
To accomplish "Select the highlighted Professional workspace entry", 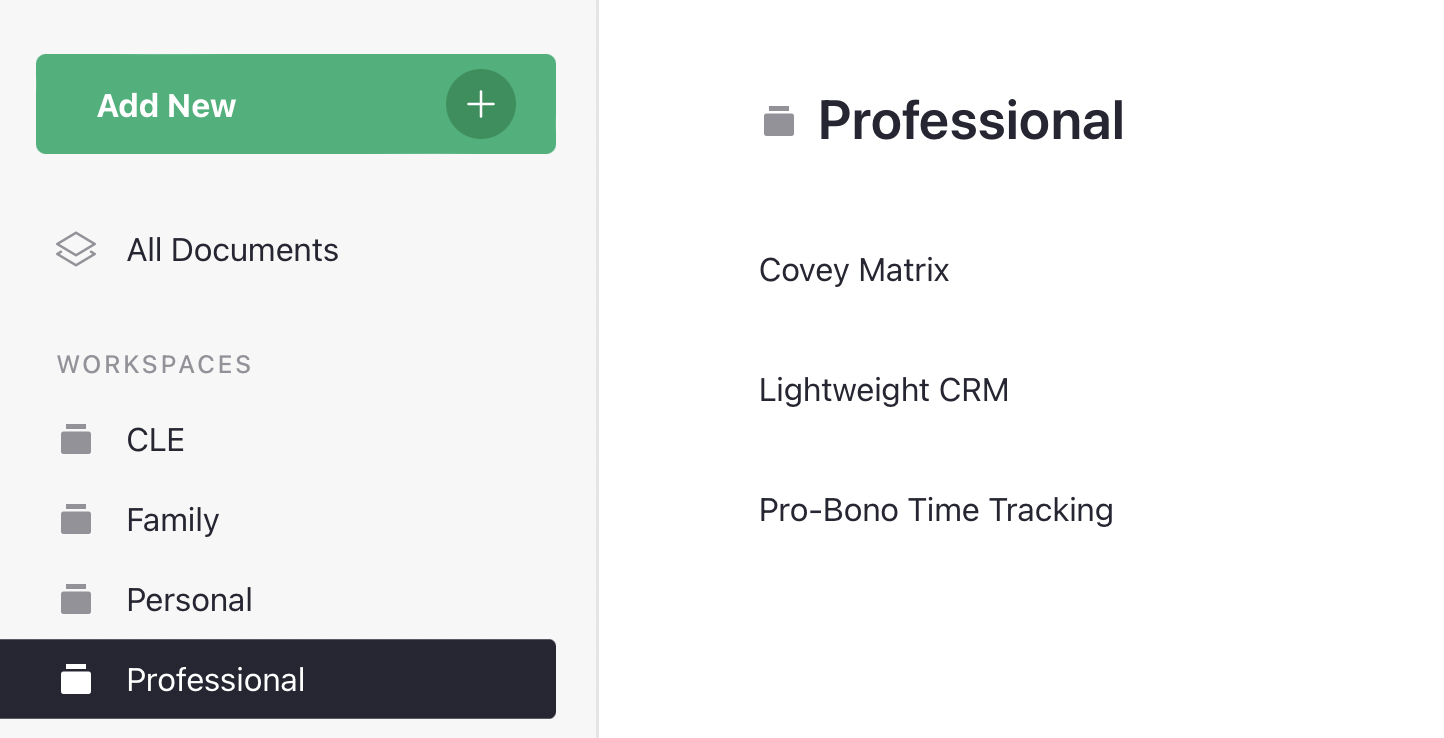I will (278, 679).
